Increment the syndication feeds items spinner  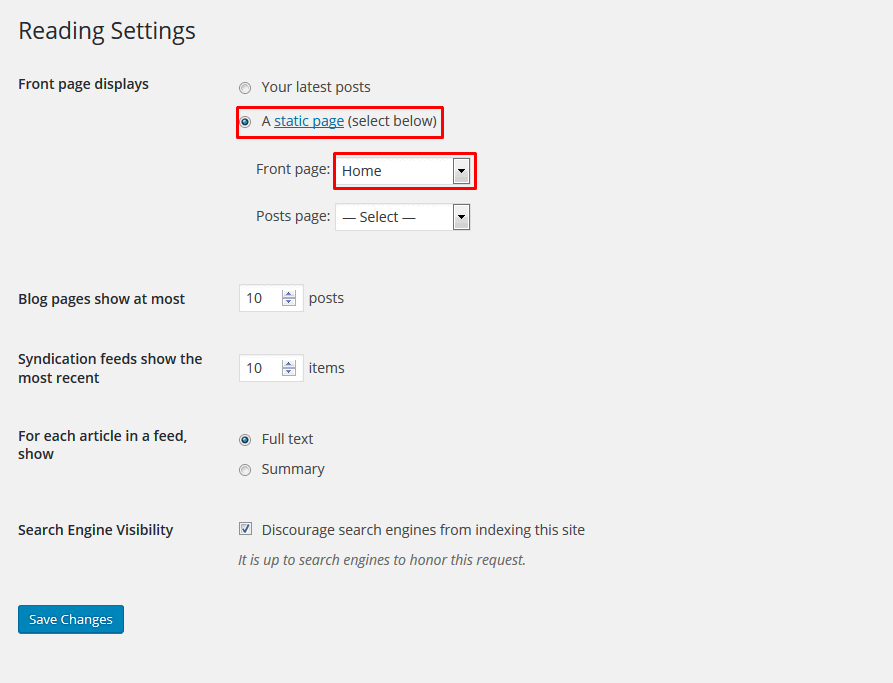tap(290, 364)
